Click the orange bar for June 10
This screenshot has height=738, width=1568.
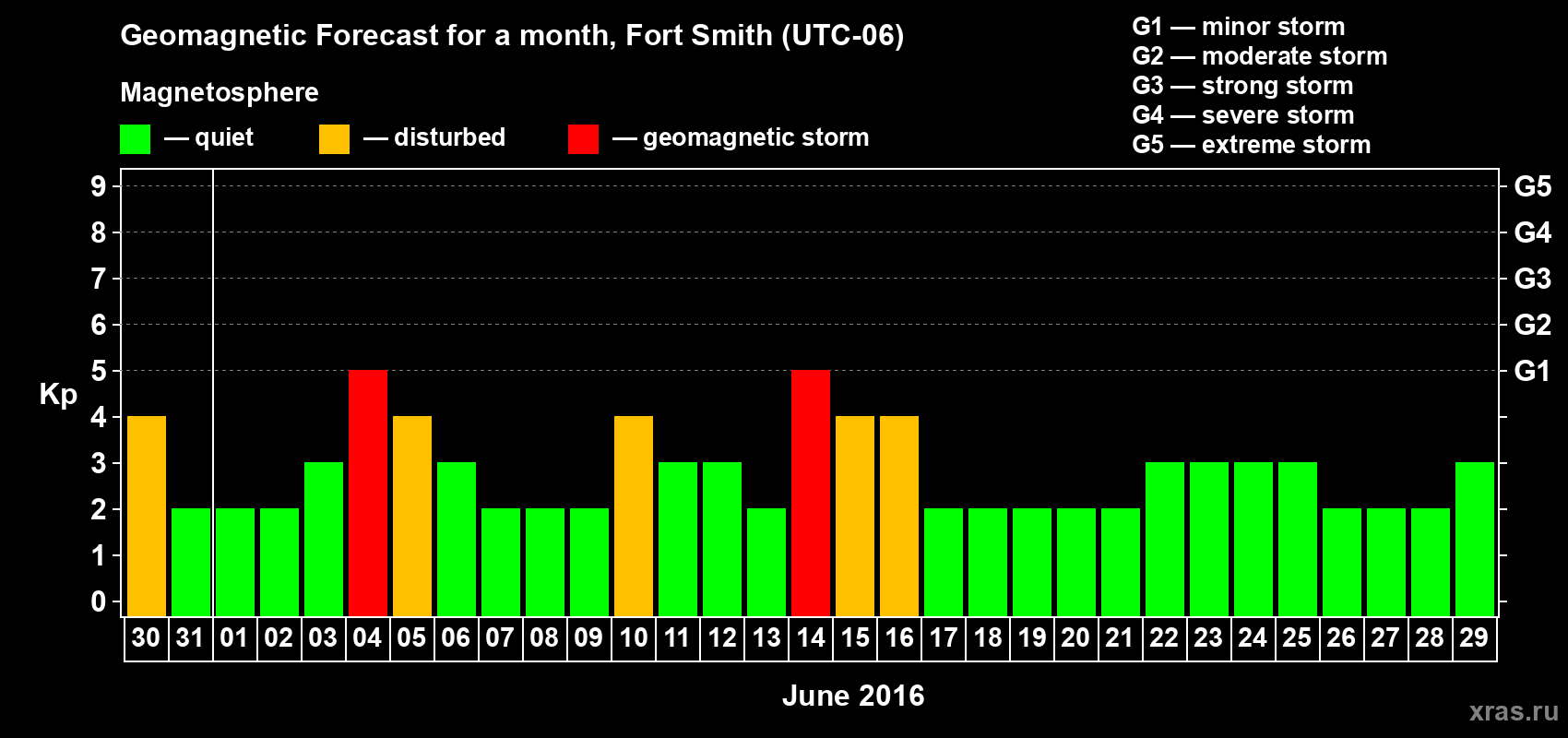tap(634, 517)
